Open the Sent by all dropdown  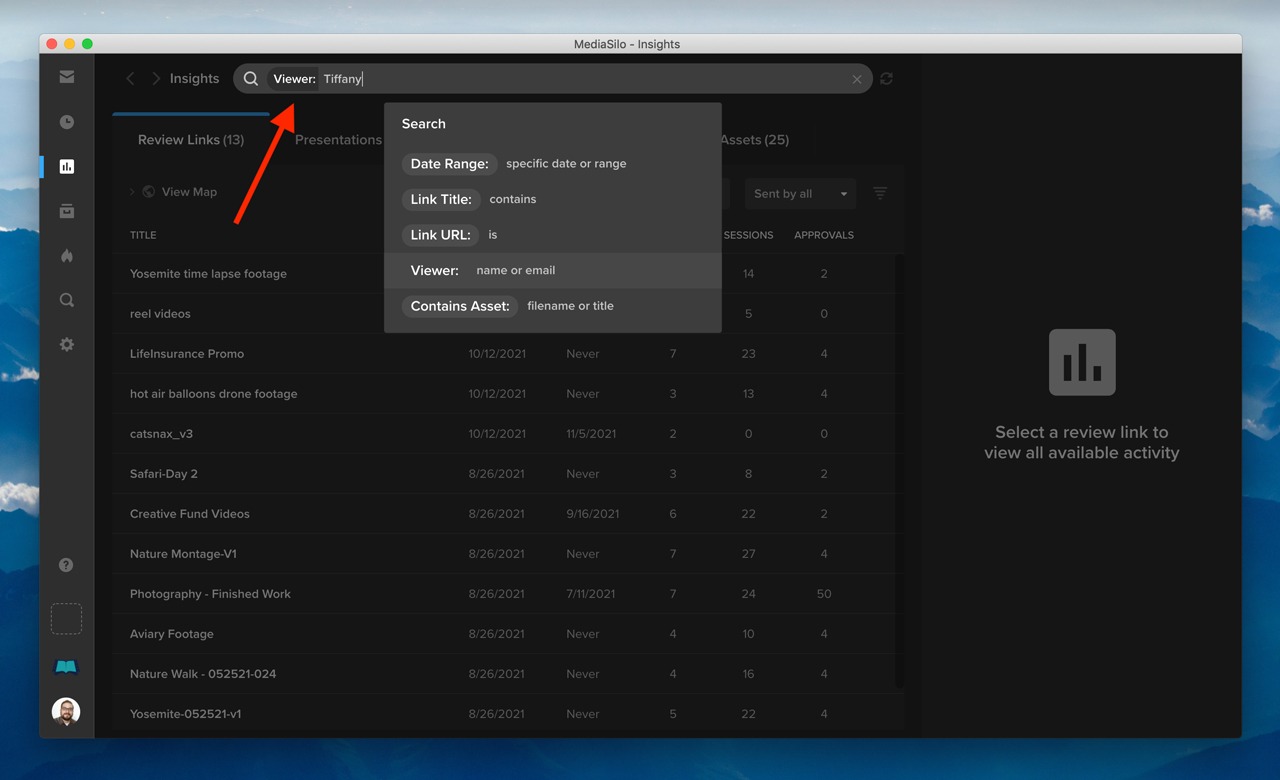coord(800,193)
